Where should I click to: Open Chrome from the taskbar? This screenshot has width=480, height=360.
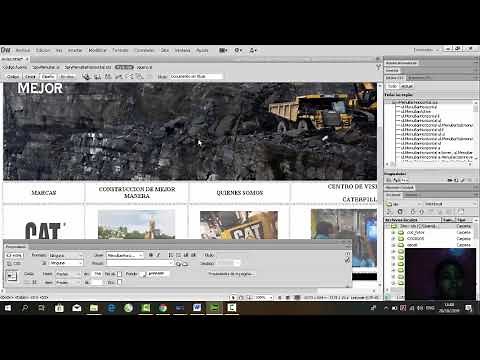(163, 308)
